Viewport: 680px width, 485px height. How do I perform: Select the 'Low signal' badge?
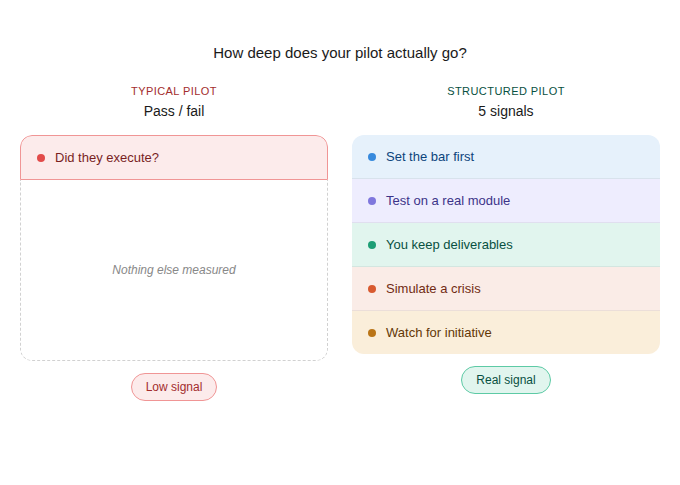coord(174,387)
